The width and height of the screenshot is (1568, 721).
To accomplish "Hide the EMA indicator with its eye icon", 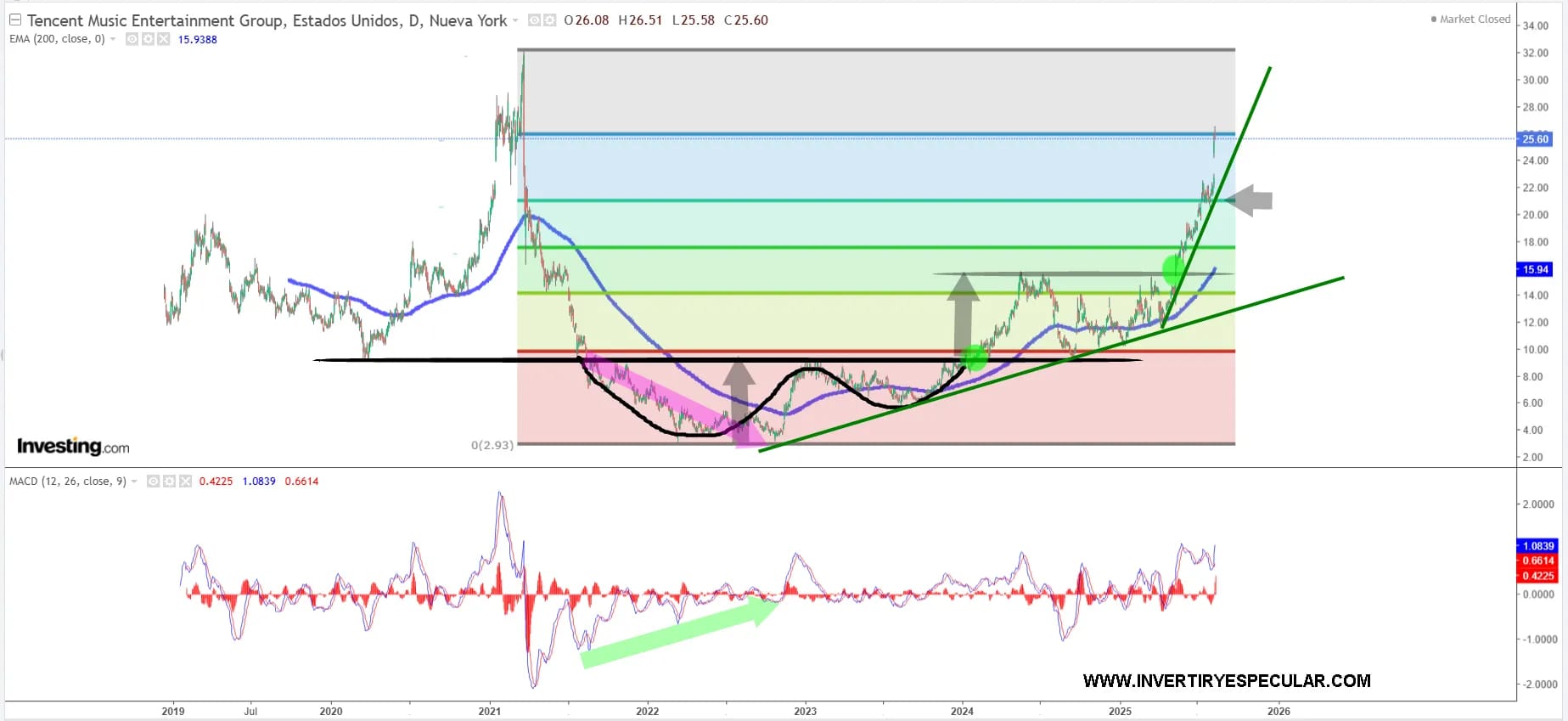I will [132, 39].
